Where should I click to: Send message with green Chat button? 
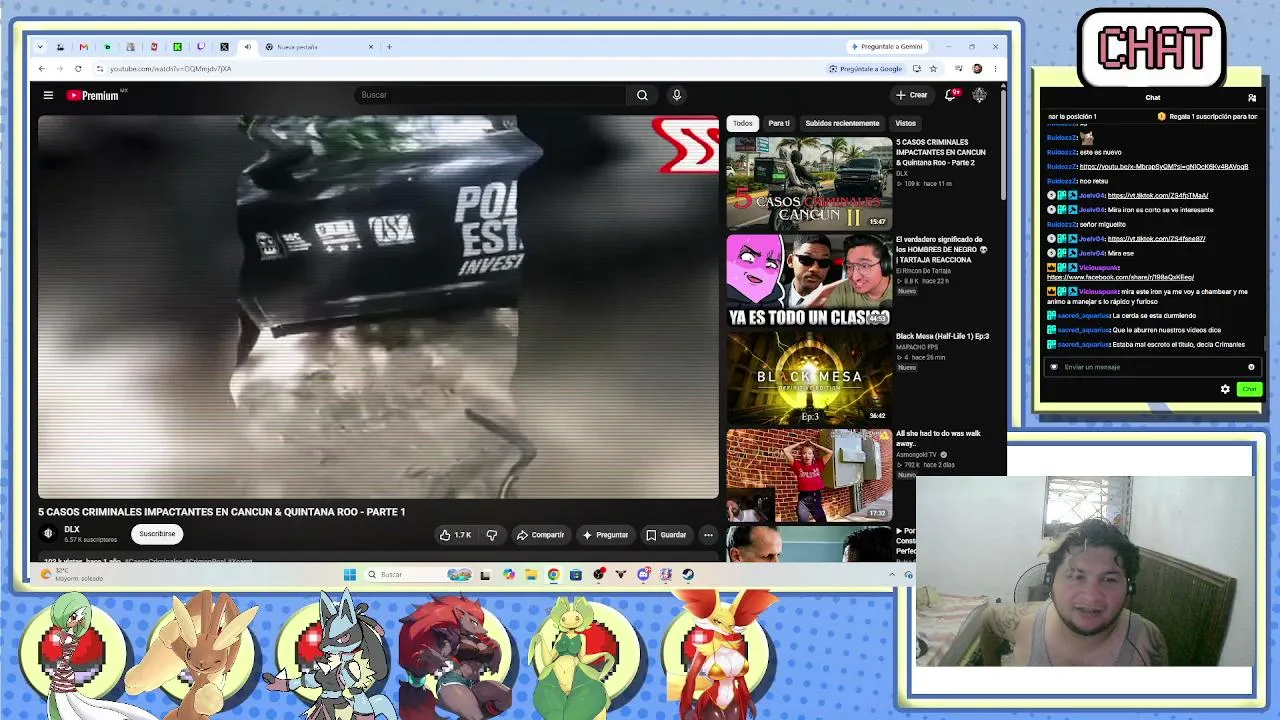point(1249,389)
